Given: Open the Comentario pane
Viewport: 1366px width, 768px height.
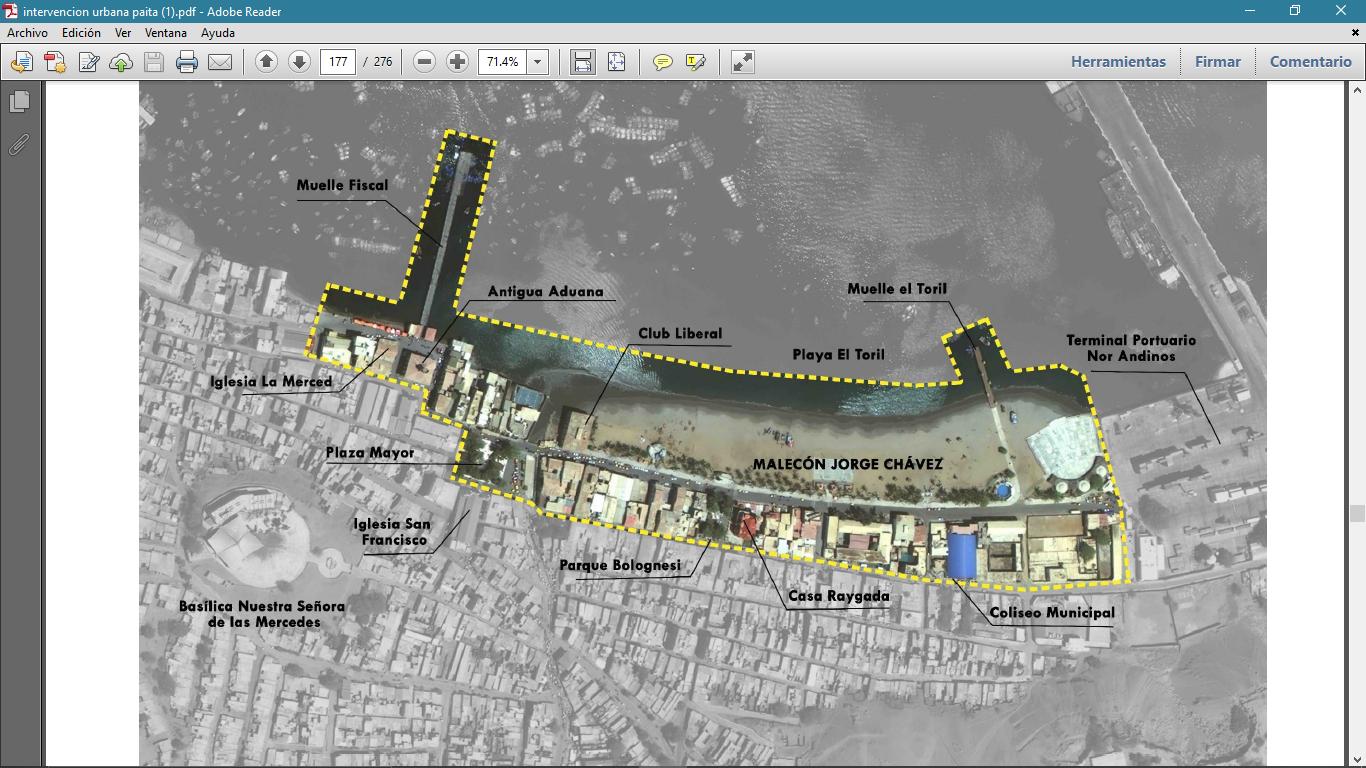Looking at the screenshot, I should click(x=1310, y=62).
